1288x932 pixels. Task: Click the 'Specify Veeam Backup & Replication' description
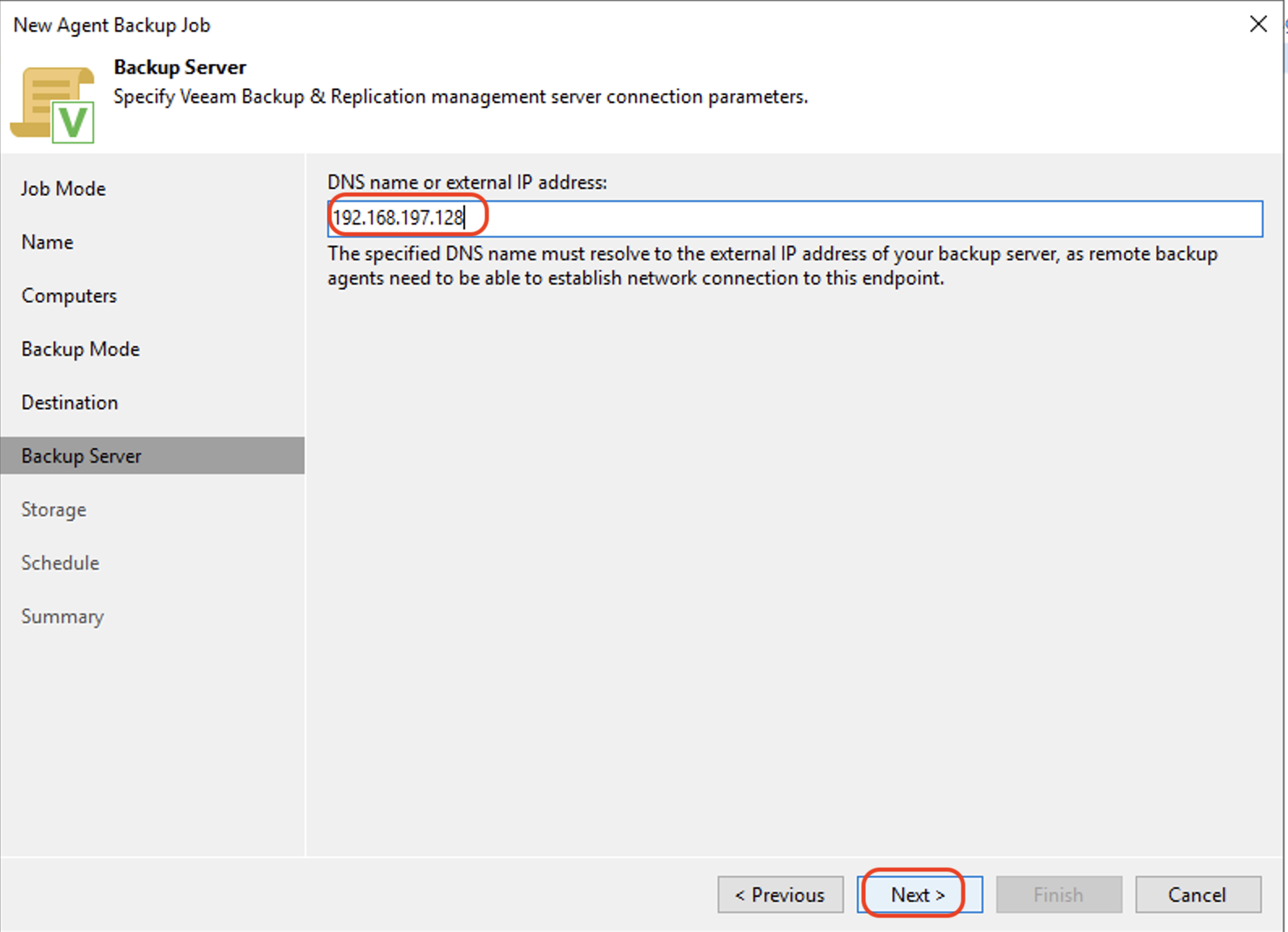(x=461, y=96)
